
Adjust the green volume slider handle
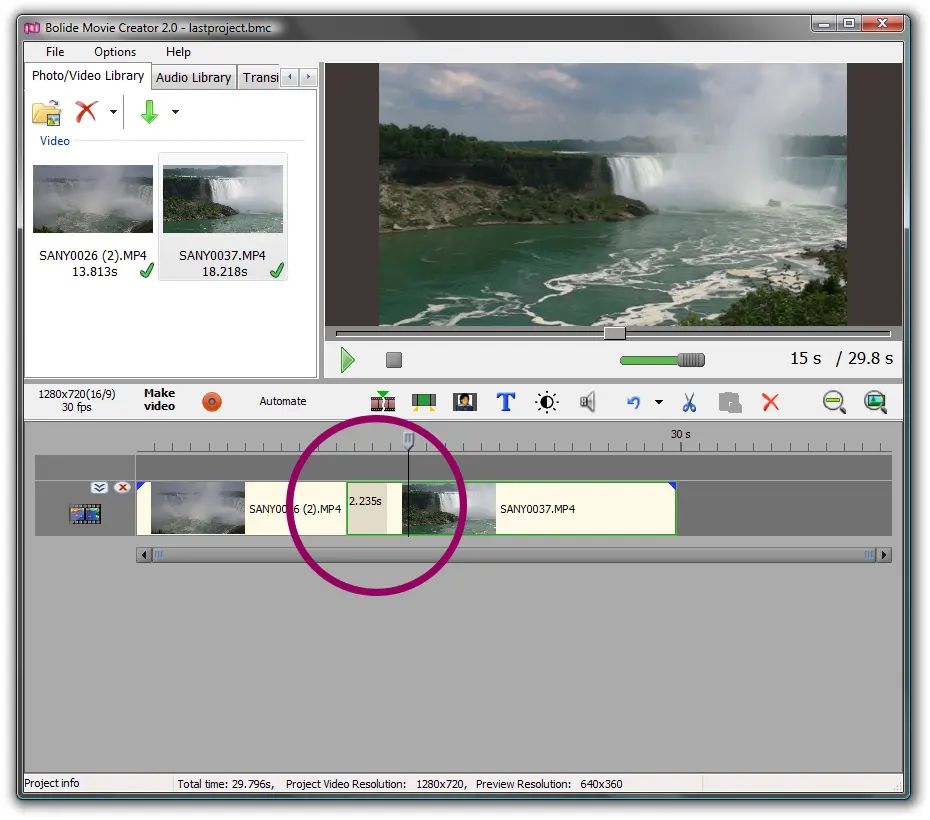[x=691, y=360]
